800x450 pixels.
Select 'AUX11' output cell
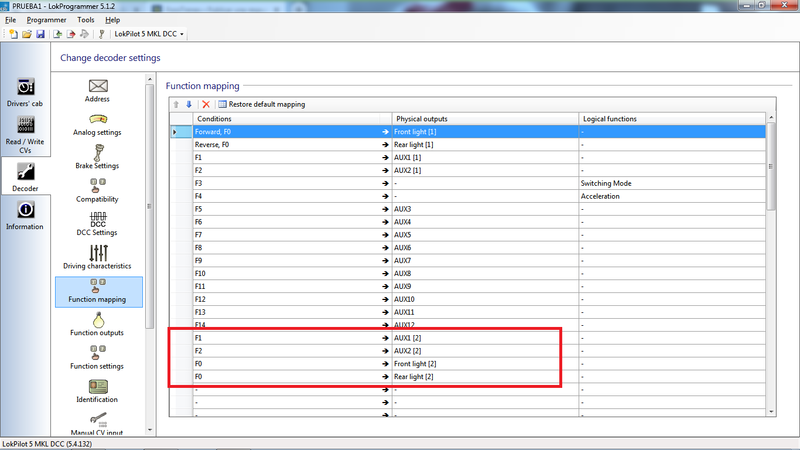pos(485,312)
